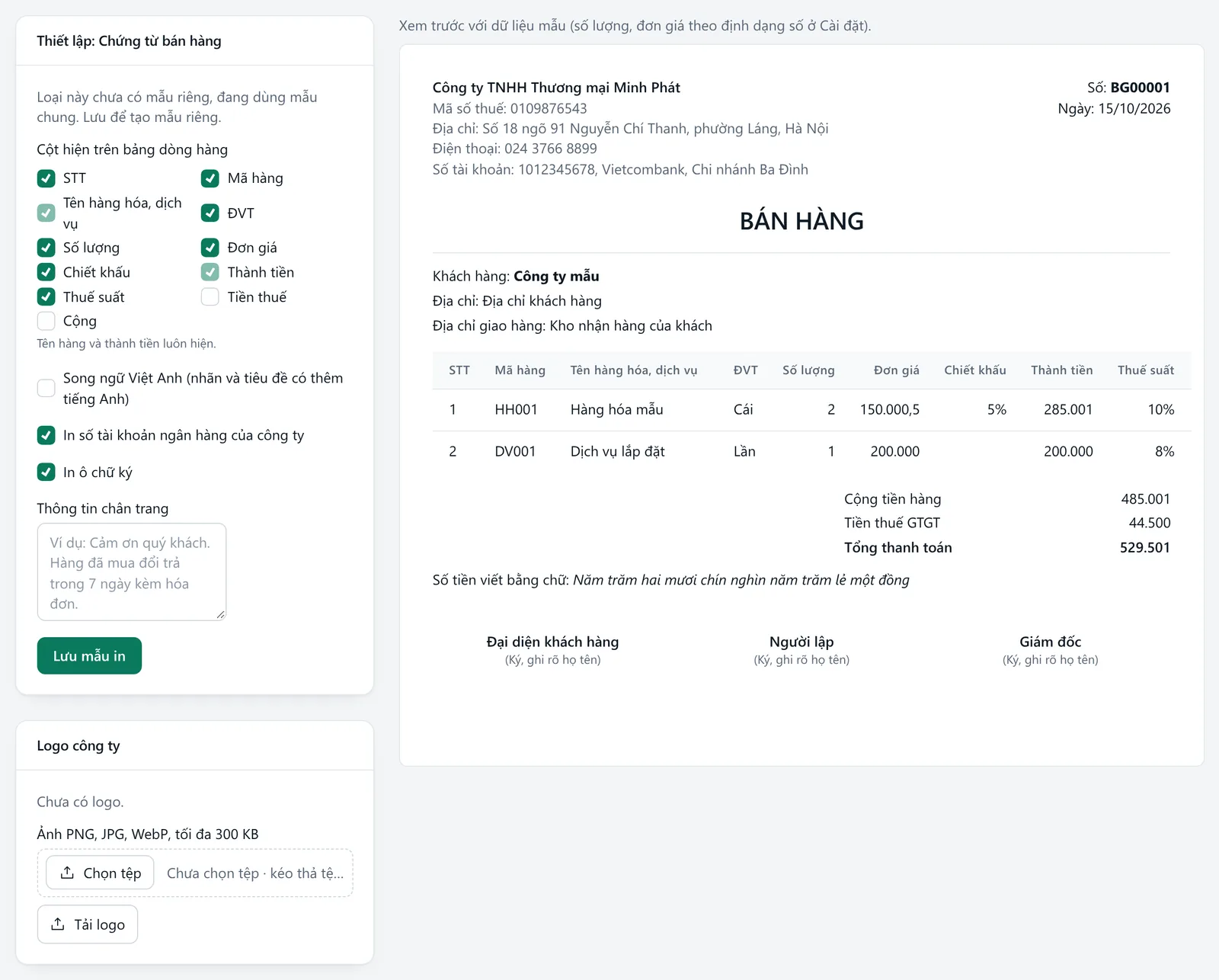
Task: Click the Người lập signature heading
Action: coord(801,642)
